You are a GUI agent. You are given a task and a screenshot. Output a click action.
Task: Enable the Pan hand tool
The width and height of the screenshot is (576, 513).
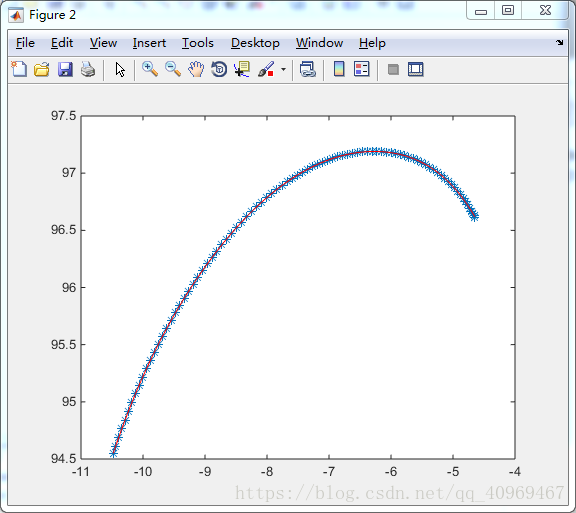coord(196,69)
